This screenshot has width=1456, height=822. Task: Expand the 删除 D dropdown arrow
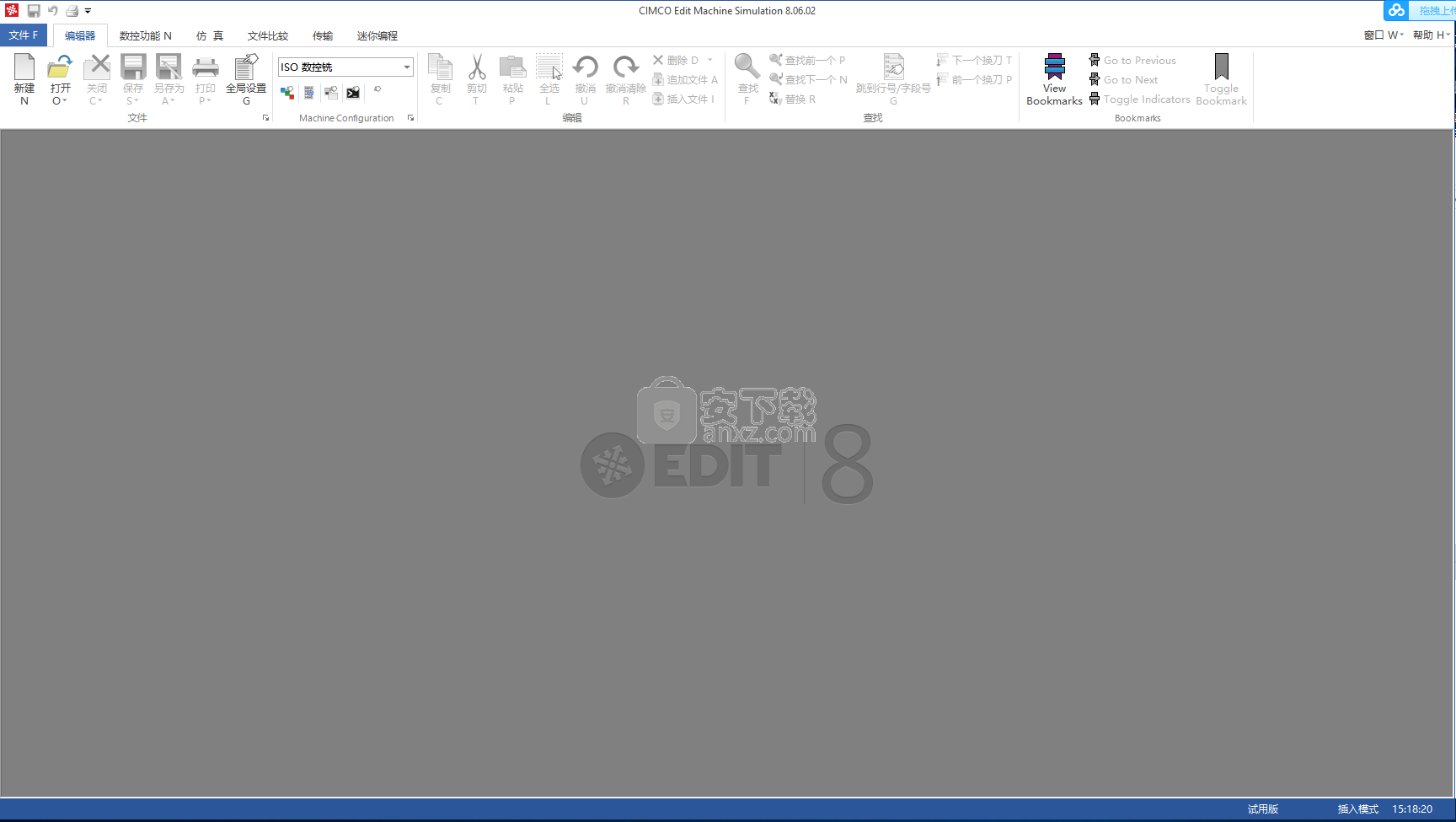coord(710,60)
